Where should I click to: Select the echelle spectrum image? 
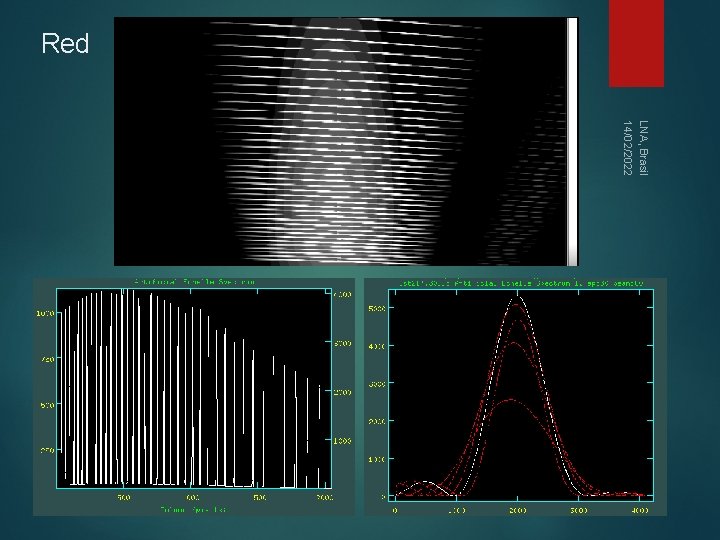(346, 141)
